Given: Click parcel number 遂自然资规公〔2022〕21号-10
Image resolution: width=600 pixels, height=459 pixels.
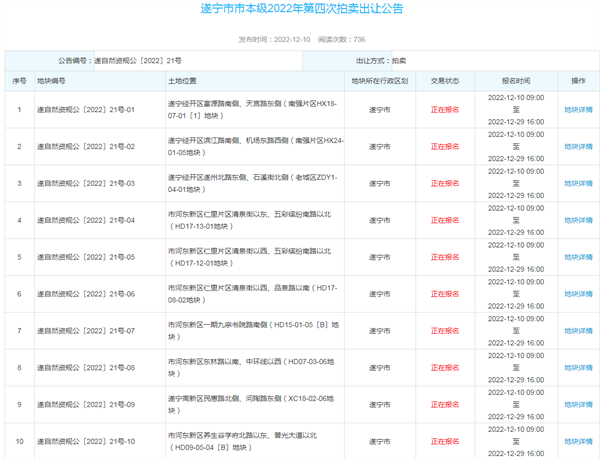Looking at the screenshot, I should (86, 441).
